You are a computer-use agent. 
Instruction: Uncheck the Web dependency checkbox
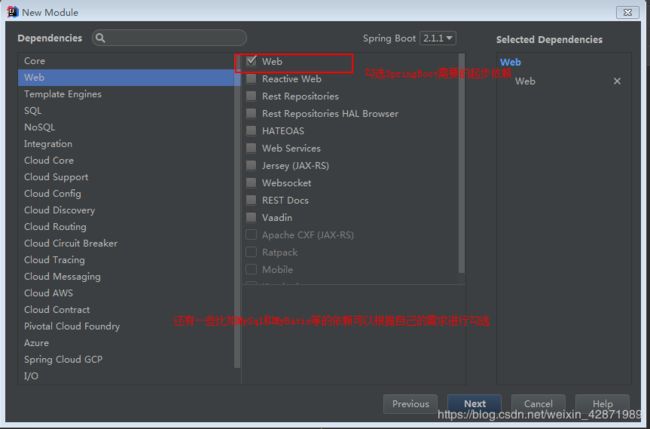pos(251,61)
